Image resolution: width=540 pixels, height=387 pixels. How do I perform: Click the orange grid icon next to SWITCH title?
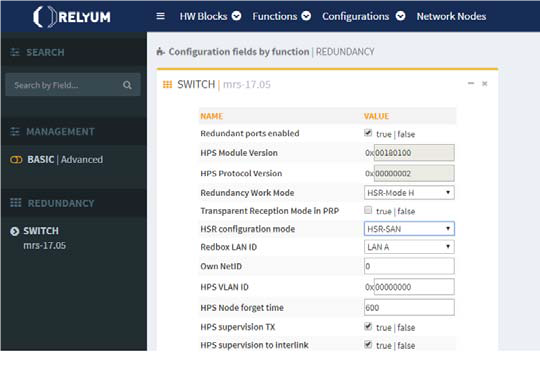(x=167, y=84)
